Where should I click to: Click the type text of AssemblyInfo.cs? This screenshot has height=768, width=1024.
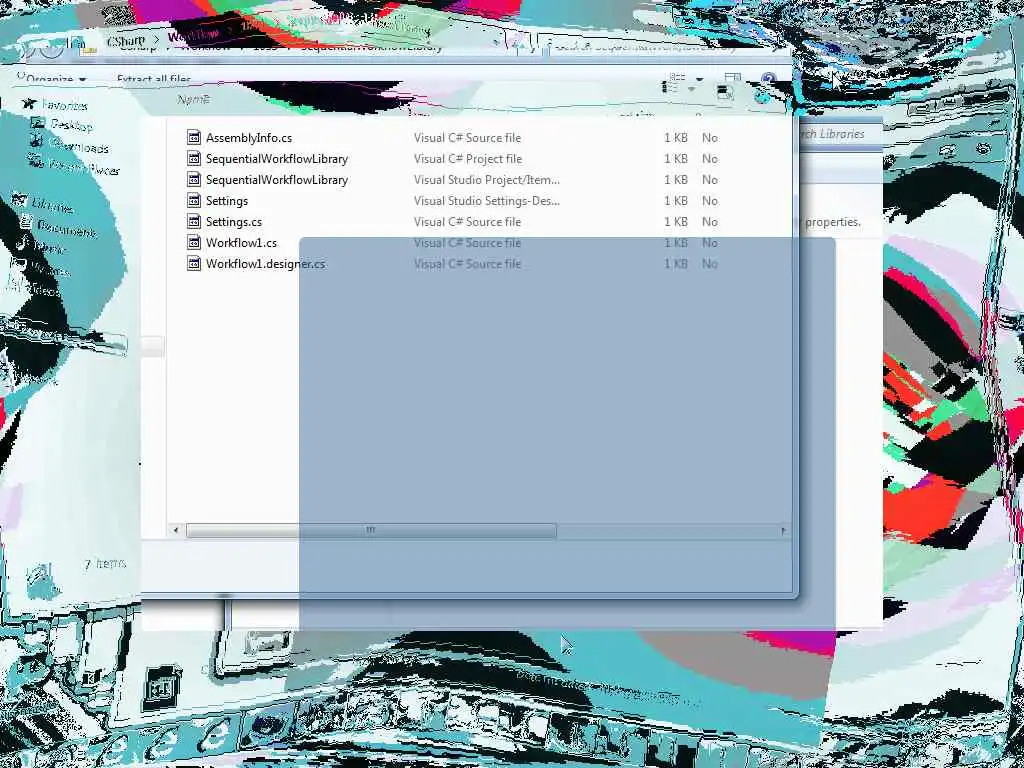click(468, 138)
